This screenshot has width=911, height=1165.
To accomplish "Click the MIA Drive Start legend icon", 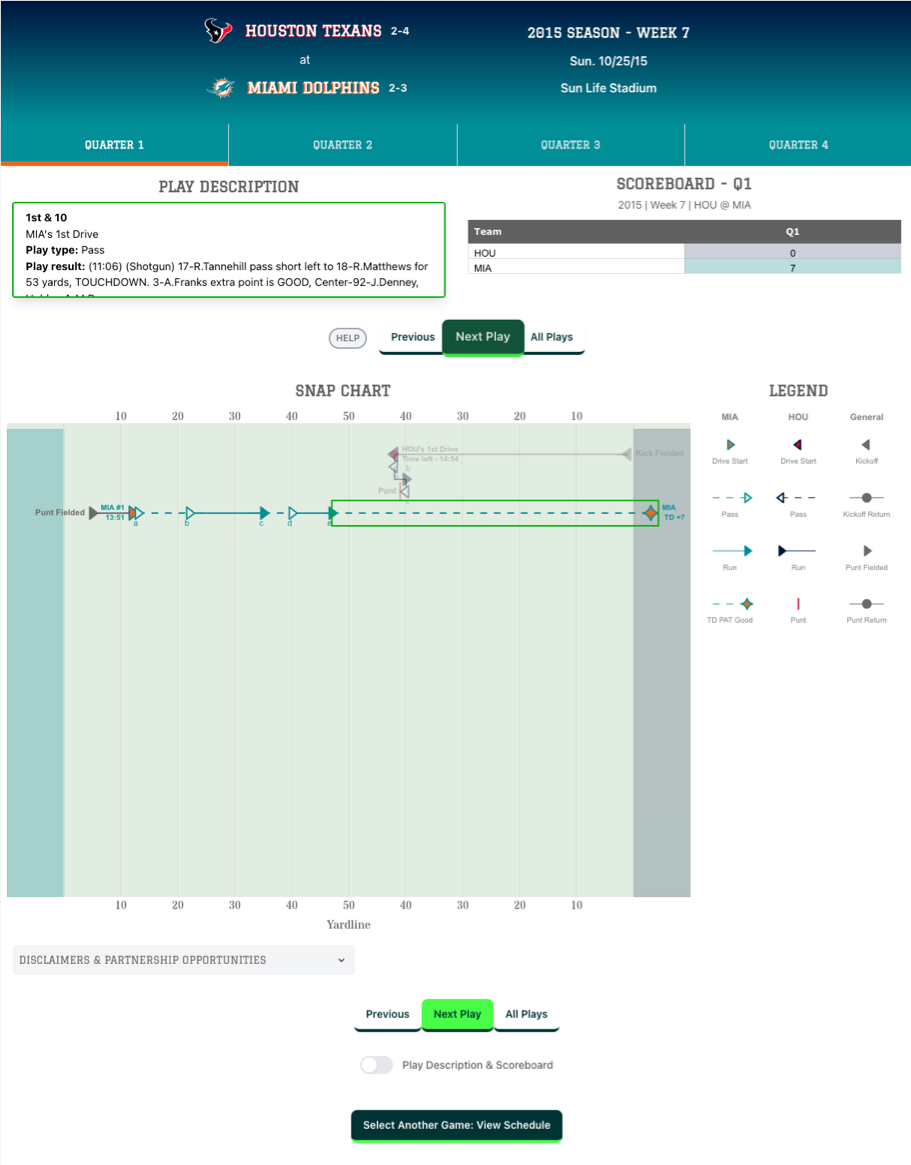I will [x=730, y=445].
